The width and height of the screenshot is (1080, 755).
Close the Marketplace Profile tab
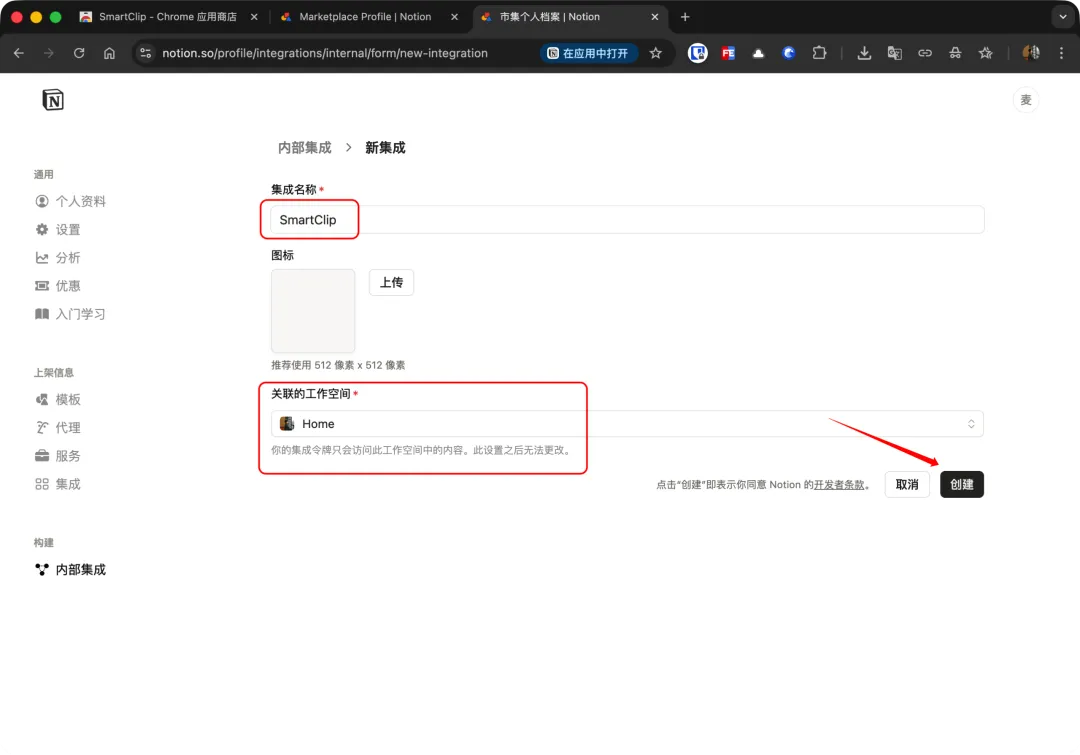coord(455,17)
